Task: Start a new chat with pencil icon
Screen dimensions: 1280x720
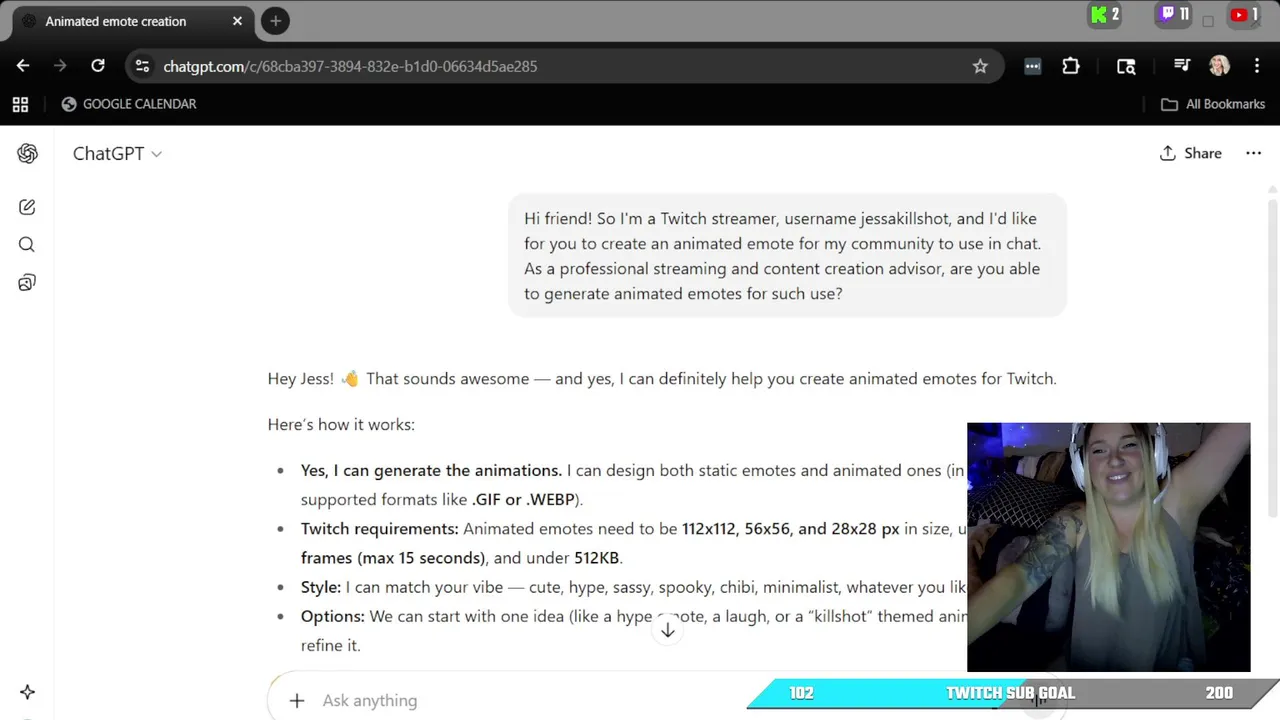Action: (27, 207)
